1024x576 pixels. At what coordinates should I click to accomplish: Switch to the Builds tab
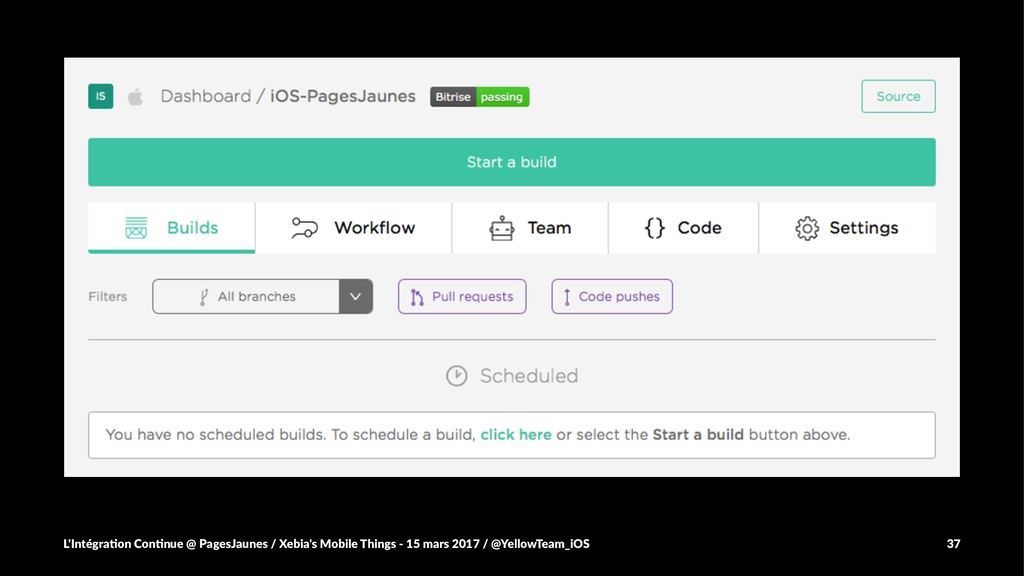click(172, 227)
